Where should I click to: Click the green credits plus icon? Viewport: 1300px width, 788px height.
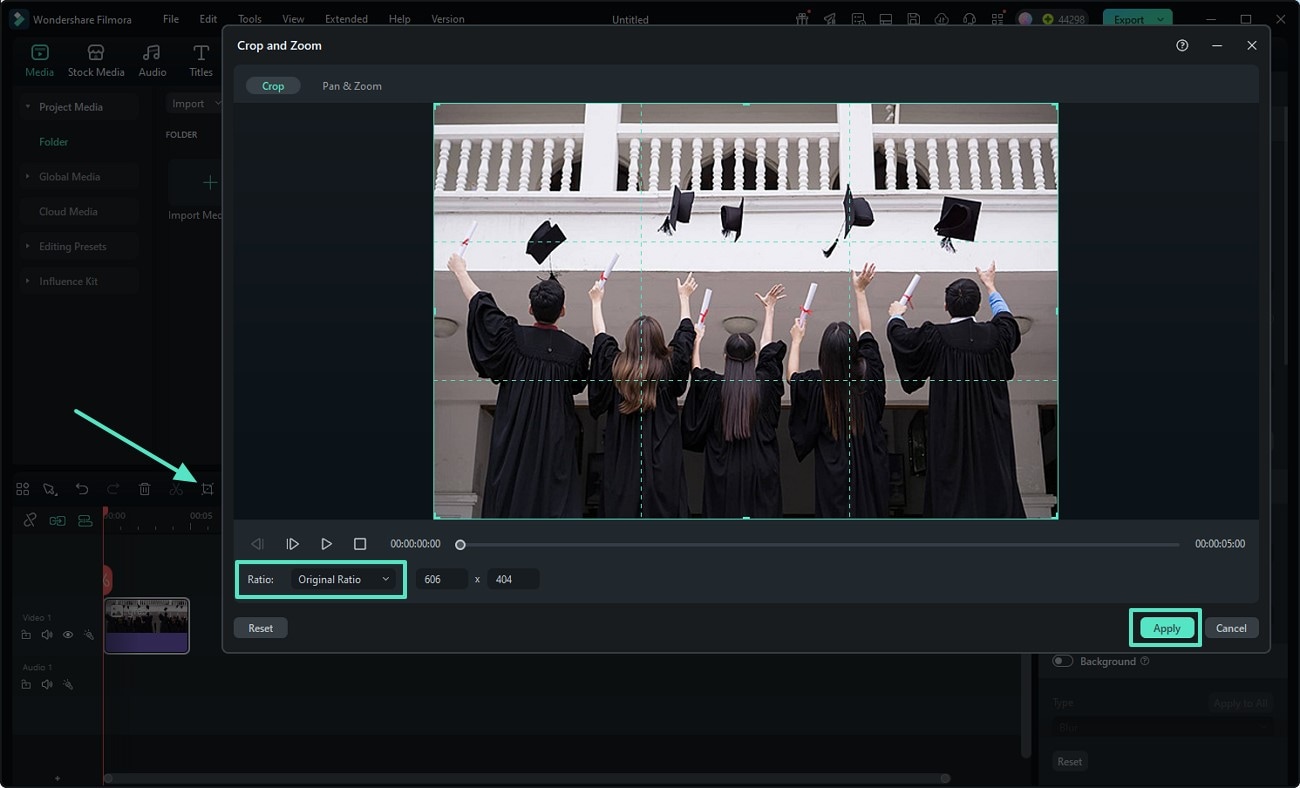[x=1047, y=19]
